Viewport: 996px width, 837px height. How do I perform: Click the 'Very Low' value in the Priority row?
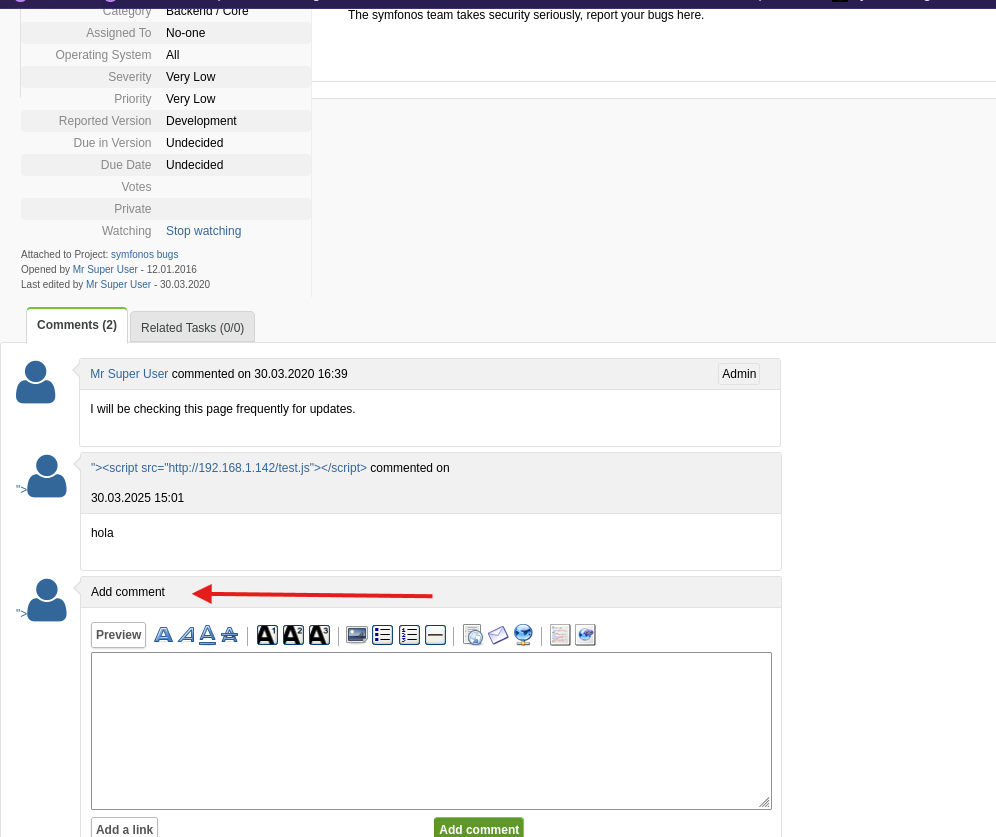point(191,99)
